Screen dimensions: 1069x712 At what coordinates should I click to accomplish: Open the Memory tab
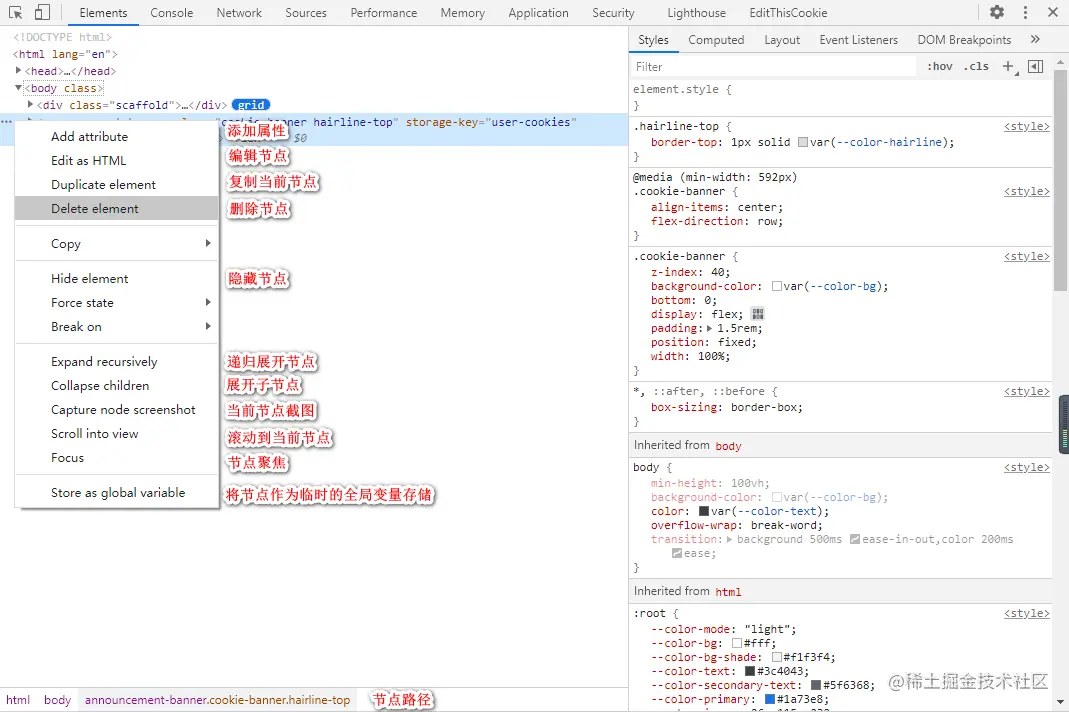point(462,12)
